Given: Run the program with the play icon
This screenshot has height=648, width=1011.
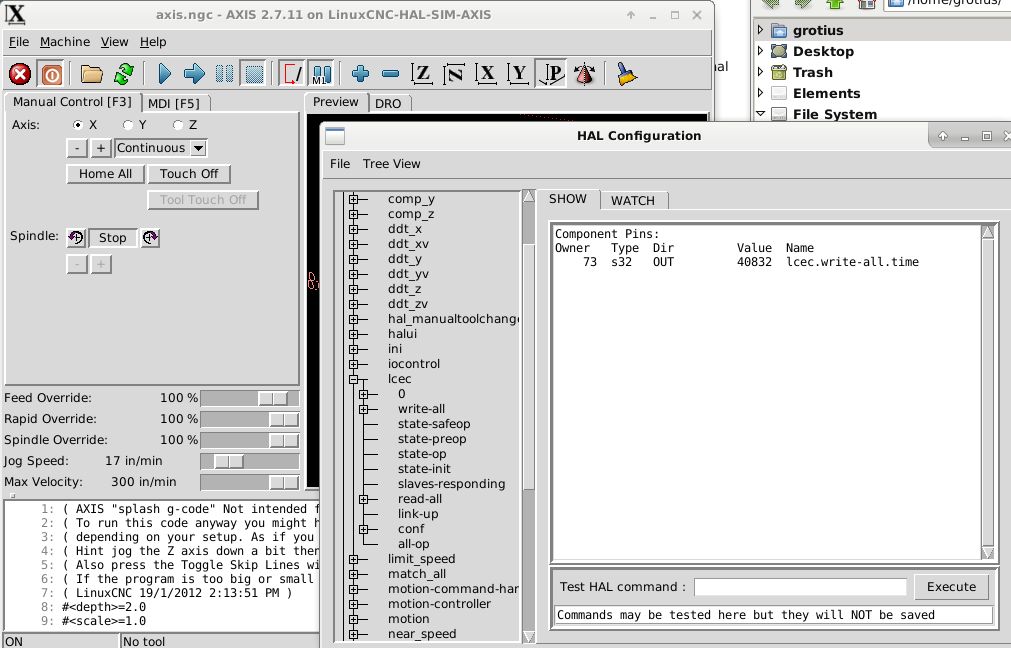Looking at the screenshot, I should [x=164, y=74].
